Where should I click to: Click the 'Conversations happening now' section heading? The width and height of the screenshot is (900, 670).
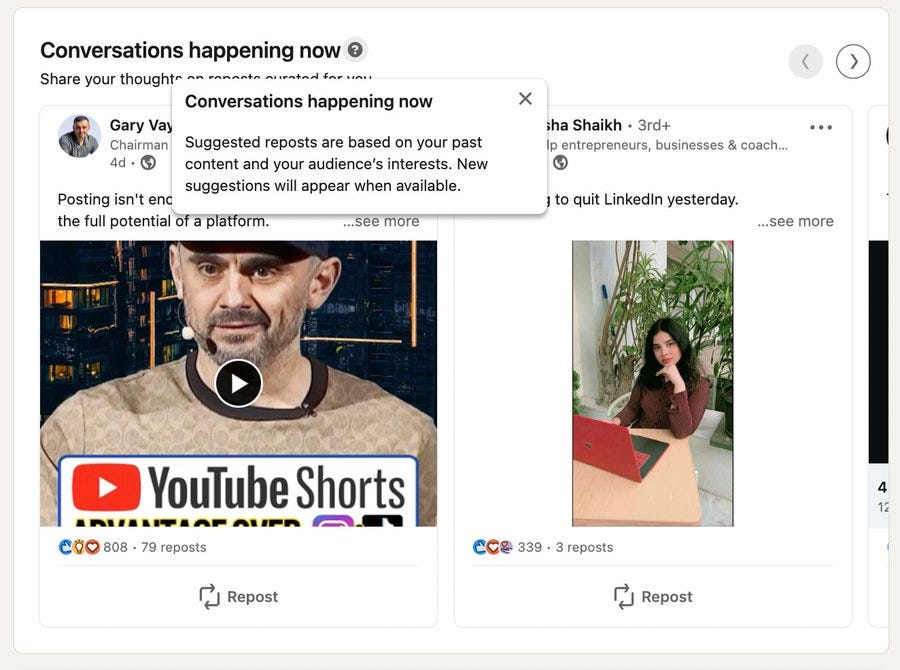pos(190,50)
